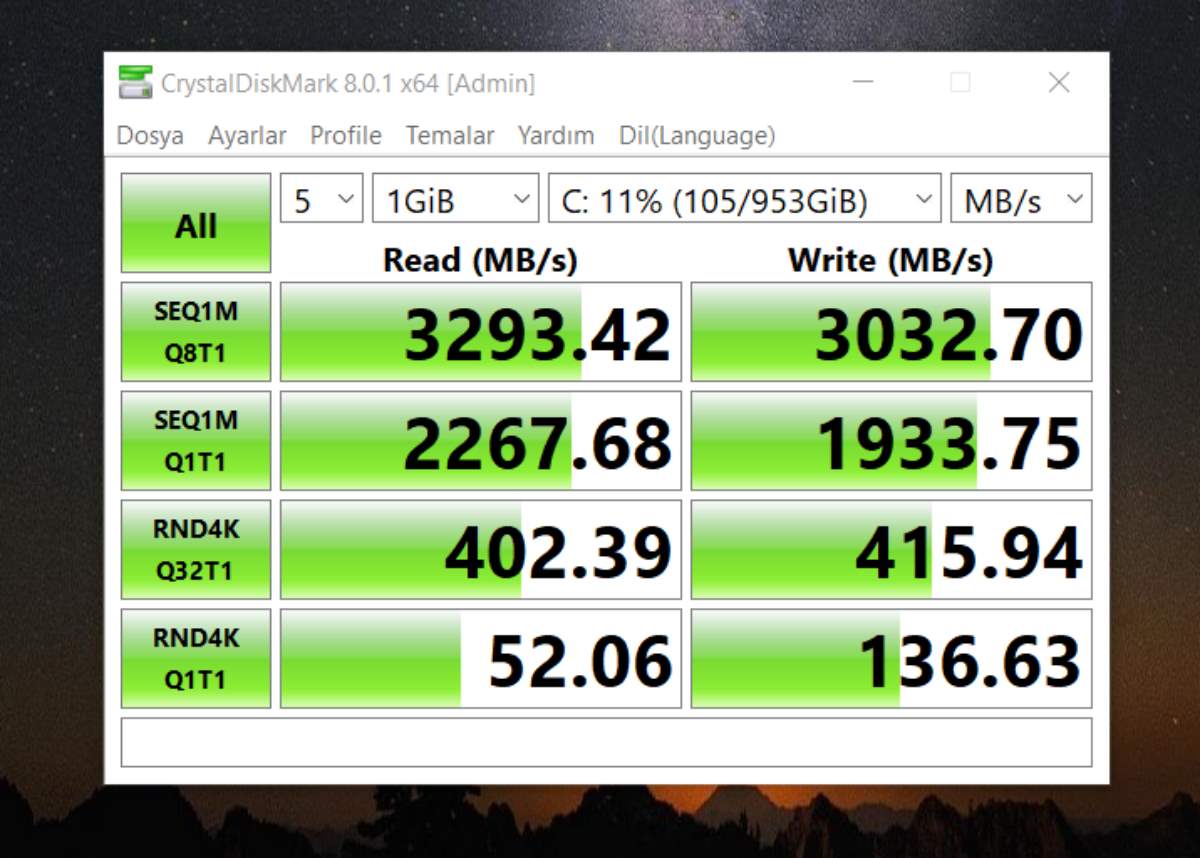The image size is (1200, 858).
Task: Open the Temalar menu
Action: pyautogui.click(x=450, y=136)
